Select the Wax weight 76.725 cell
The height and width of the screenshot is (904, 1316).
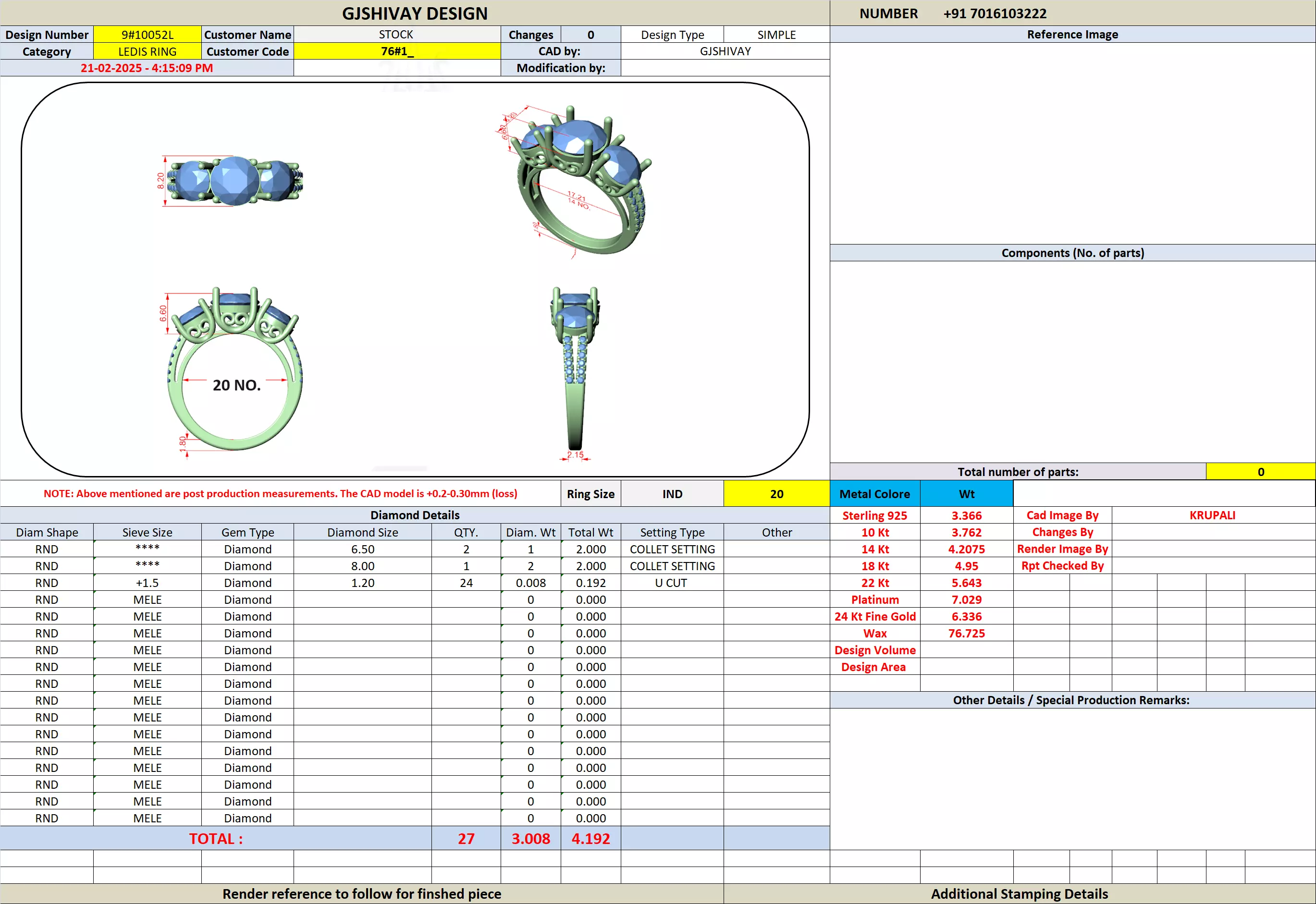(x=966, y=633)
